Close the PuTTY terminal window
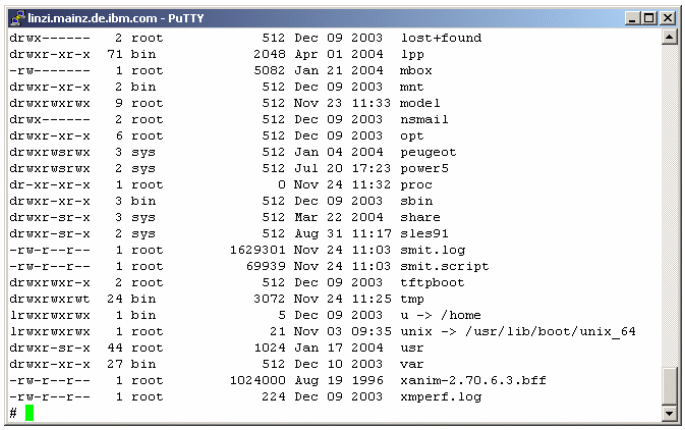Image resolution: width=685 pixels, height=430 pixels. click(x=668, y=18)
